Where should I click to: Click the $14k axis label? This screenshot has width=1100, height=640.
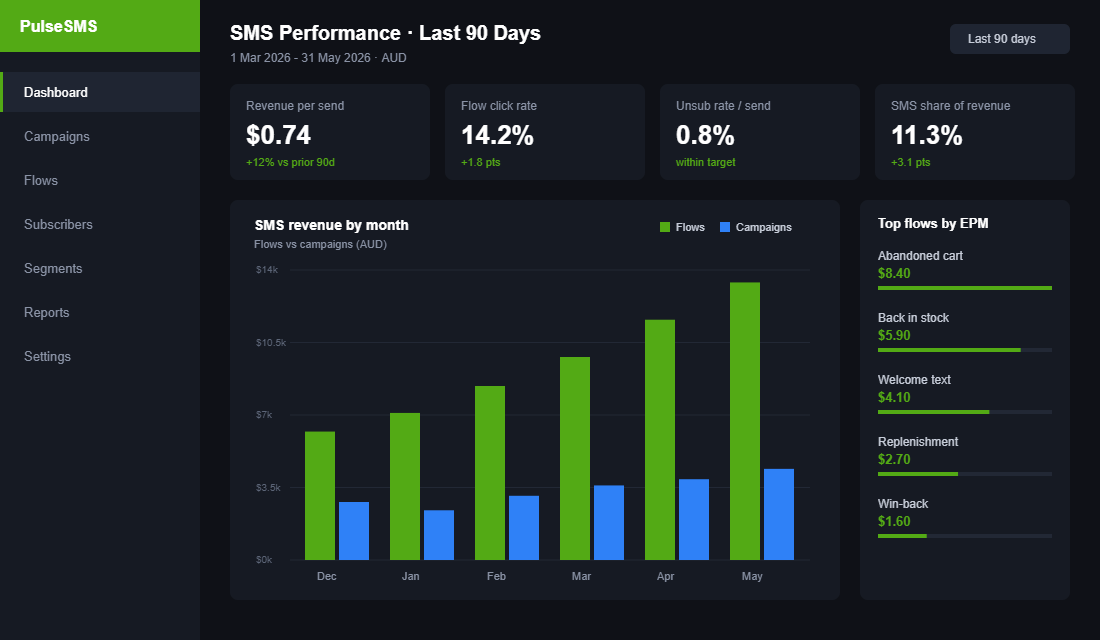pos(267,269)
